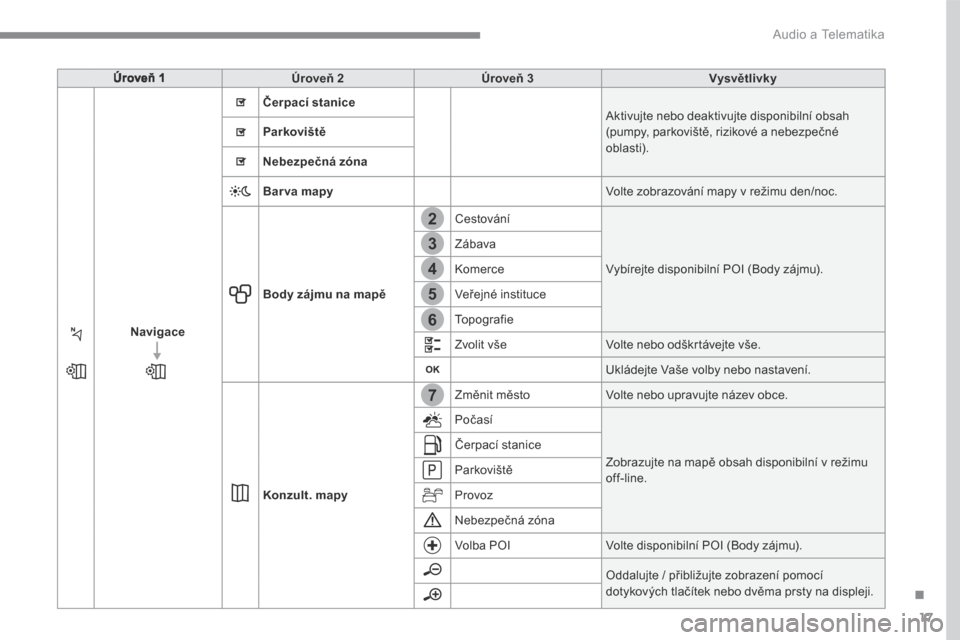Click the Zvolit vše checklist icon

tap(432, 344)
